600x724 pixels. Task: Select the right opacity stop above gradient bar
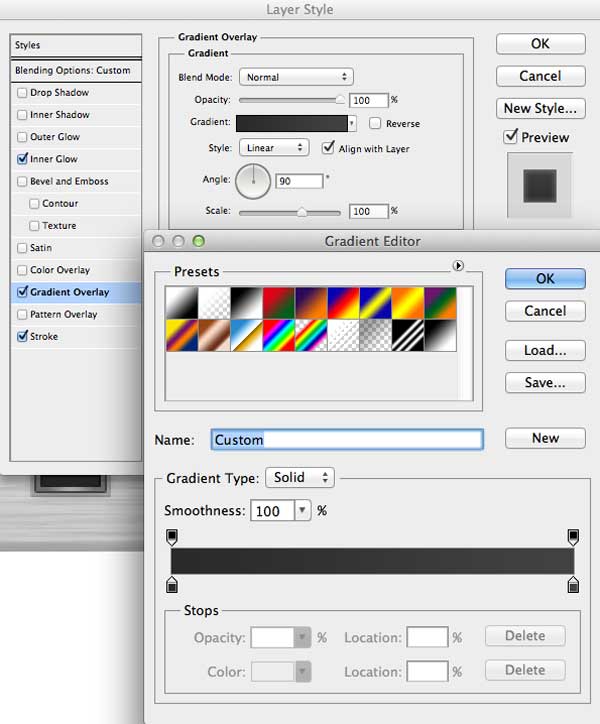(573, 537)
